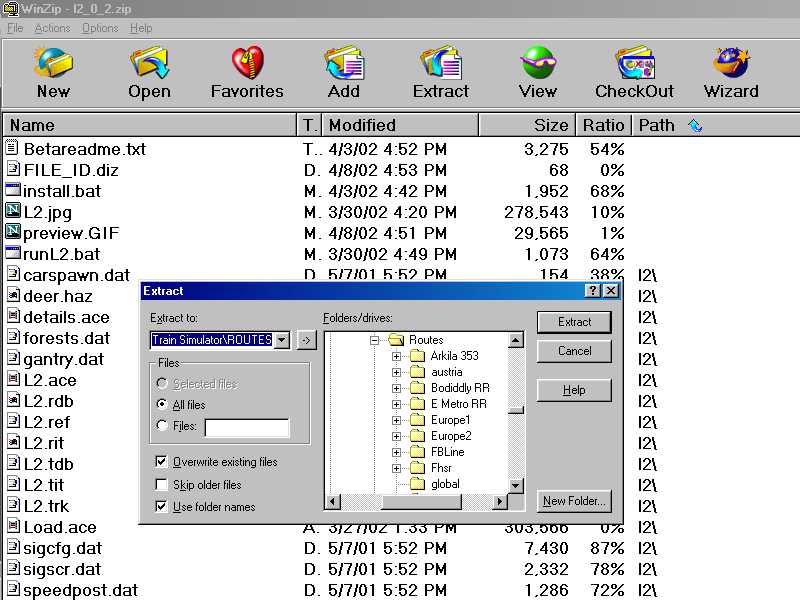Select the deer.haz file icon
This screenshot has width=800, height=600.
click(13, 295)
